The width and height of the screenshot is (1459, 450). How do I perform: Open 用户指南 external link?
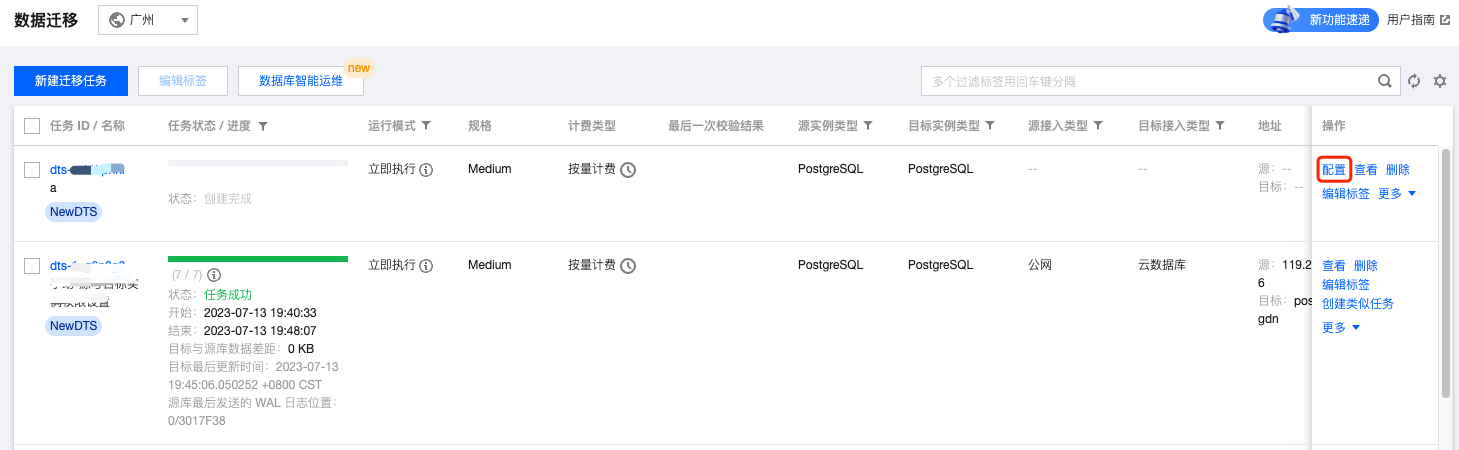coord(1418,20)
